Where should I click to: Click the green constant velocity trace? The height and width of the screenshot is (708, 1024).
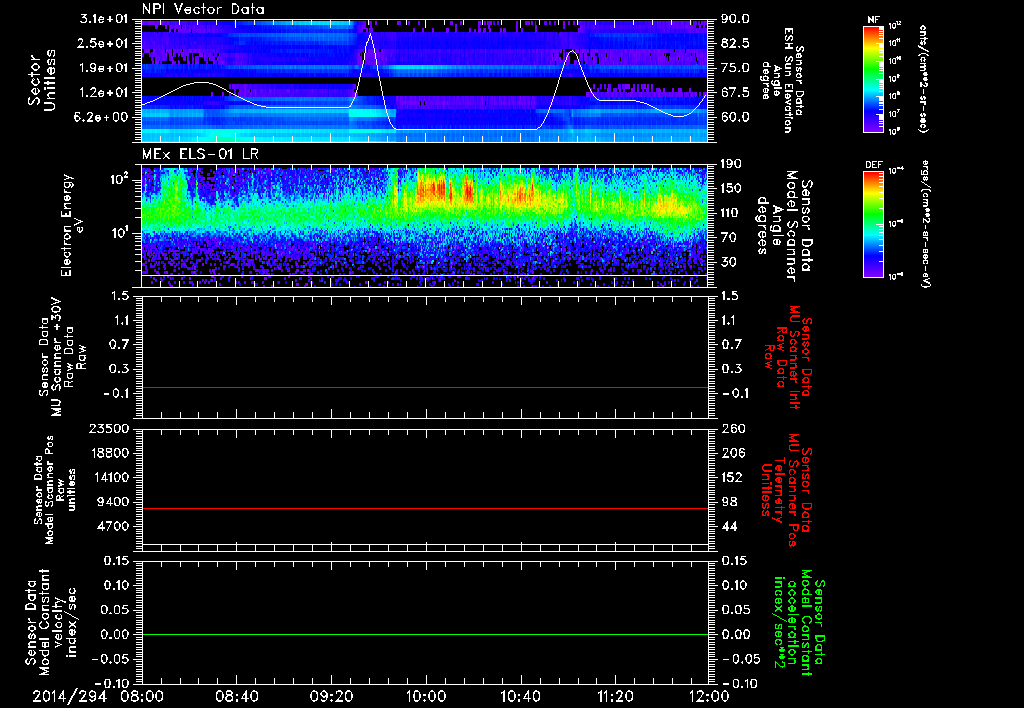[425, 634]
